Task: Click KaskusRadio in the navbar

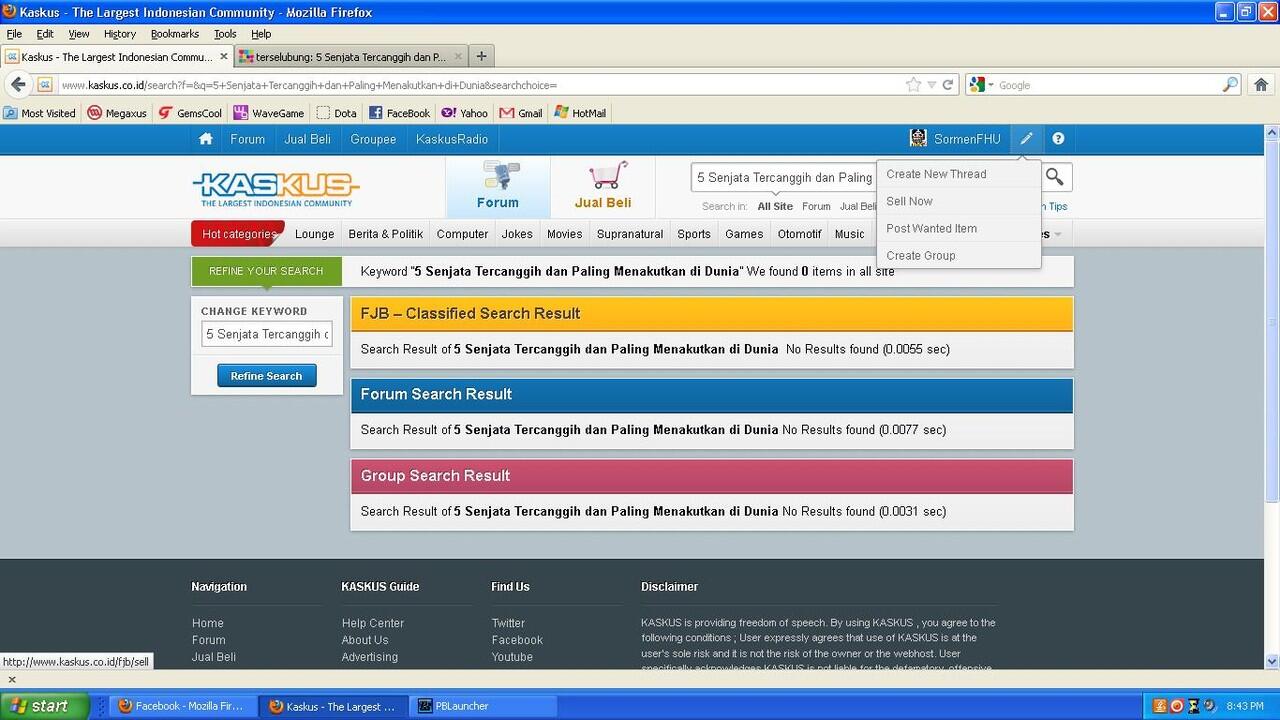Action: pos(452,139)
